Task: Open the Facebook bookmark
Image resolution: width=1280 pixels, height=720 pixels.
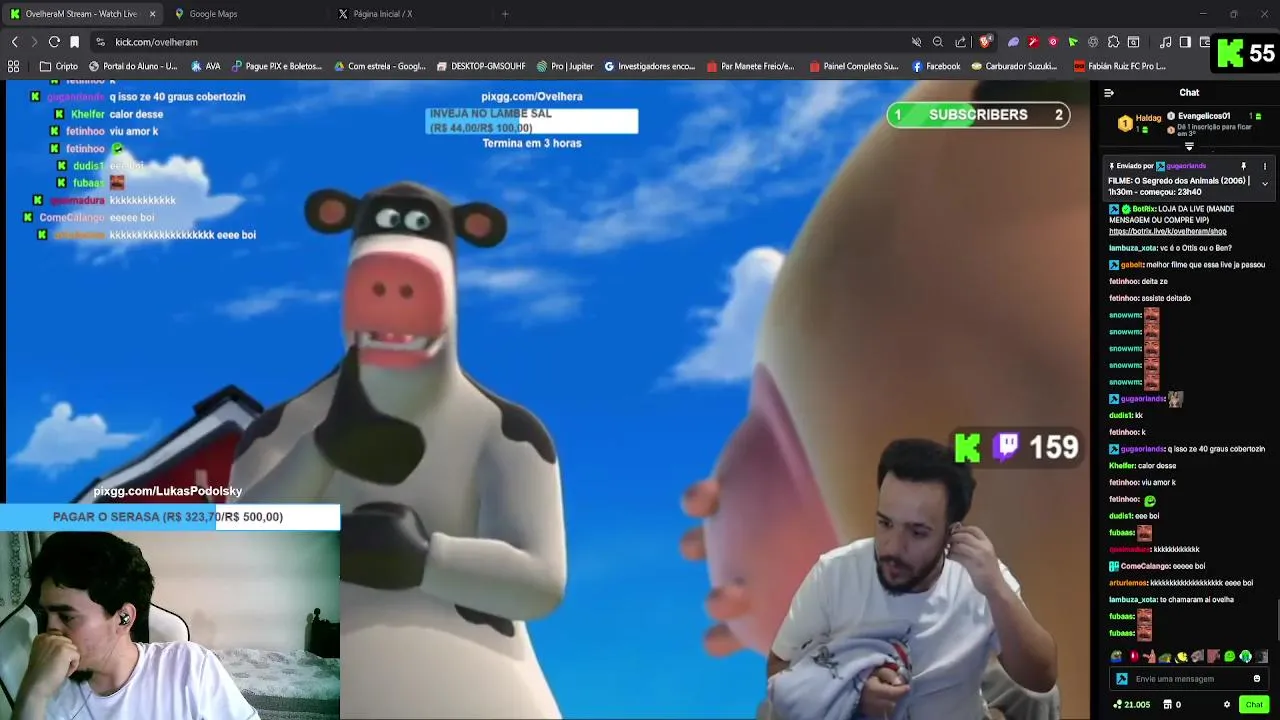Action: 936,66
